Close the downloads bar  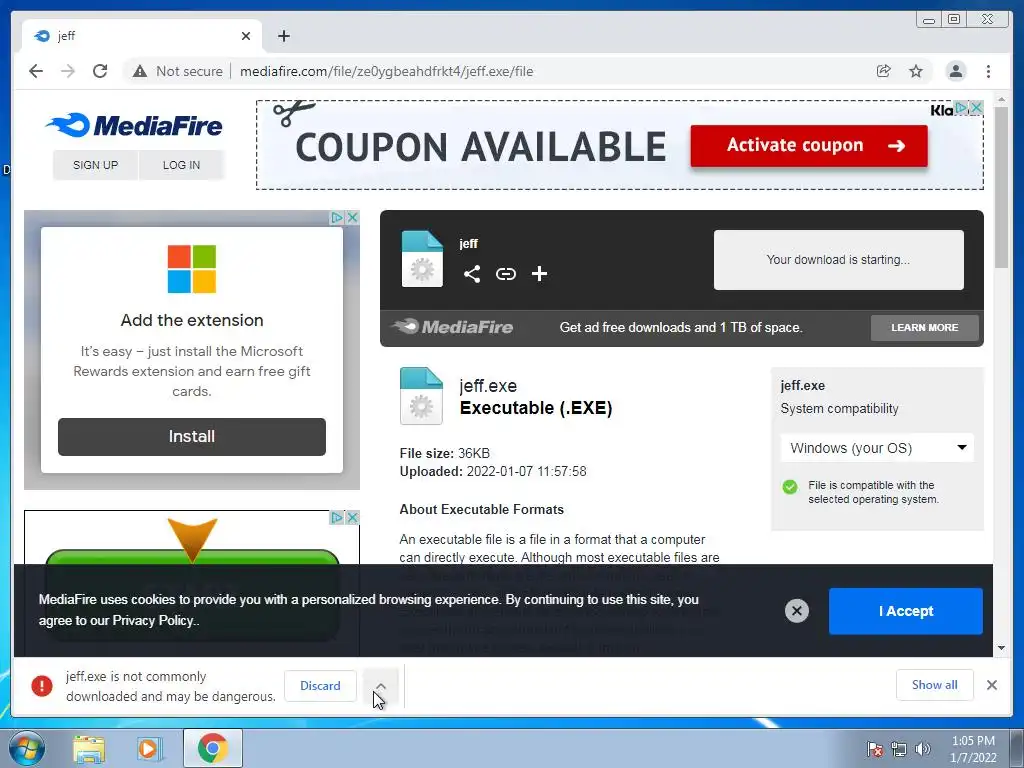(991, 685)
